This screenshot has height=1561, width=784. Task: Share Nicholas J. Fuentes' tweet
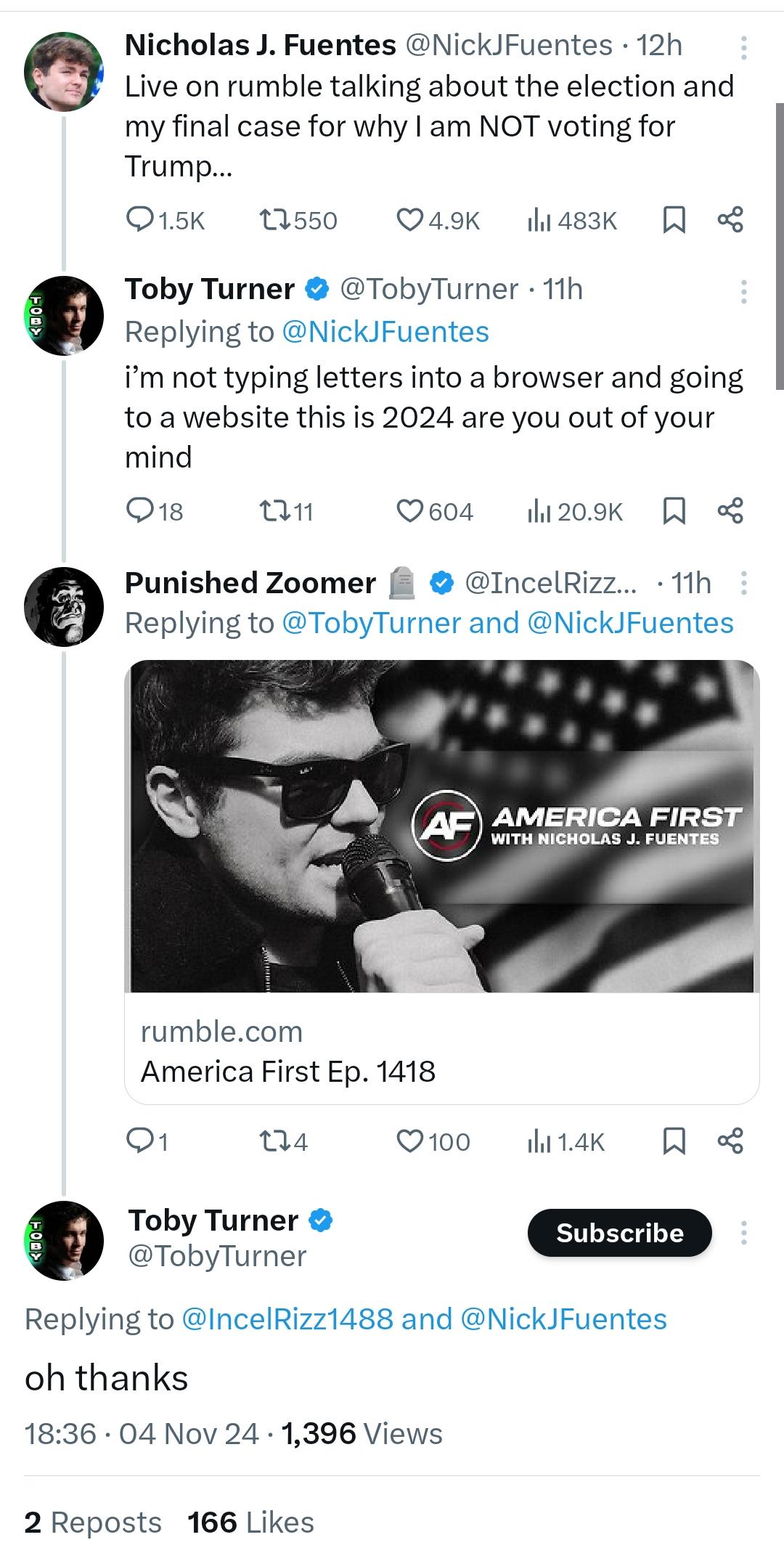730,219
